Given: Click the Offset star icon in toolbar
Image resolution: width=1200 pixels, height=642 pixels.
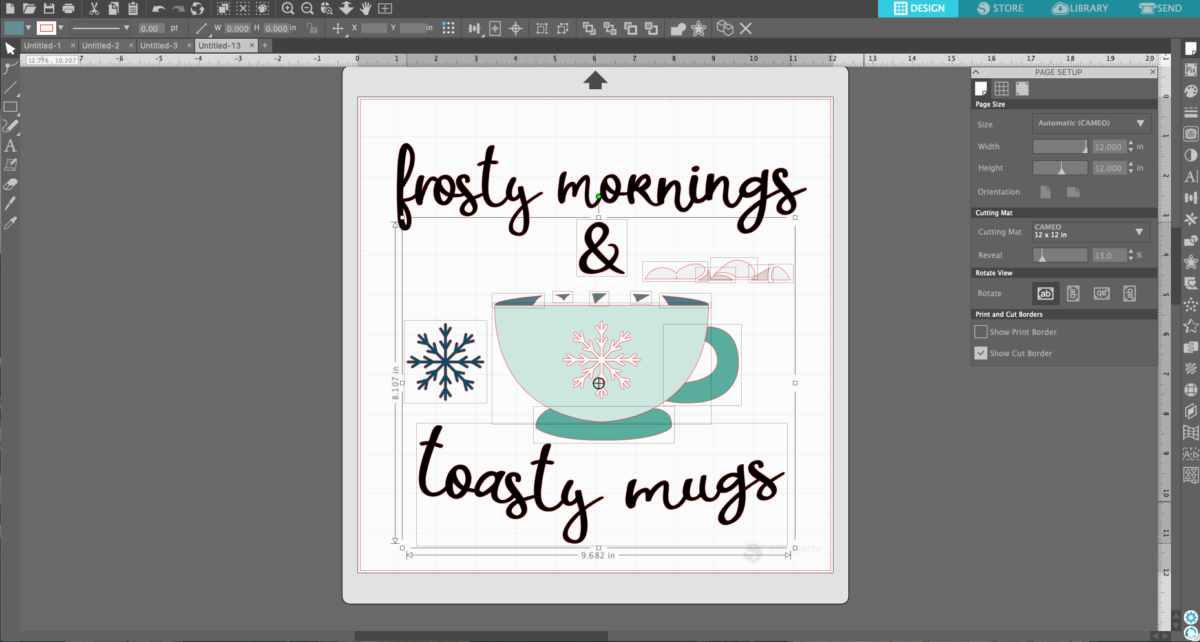Looking at the screenshot, I should (x=698, y=28).
